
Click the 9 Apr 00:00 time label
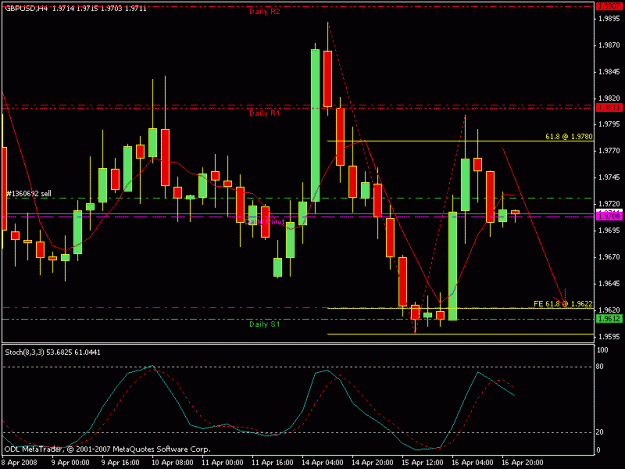(x=70, y=463)
